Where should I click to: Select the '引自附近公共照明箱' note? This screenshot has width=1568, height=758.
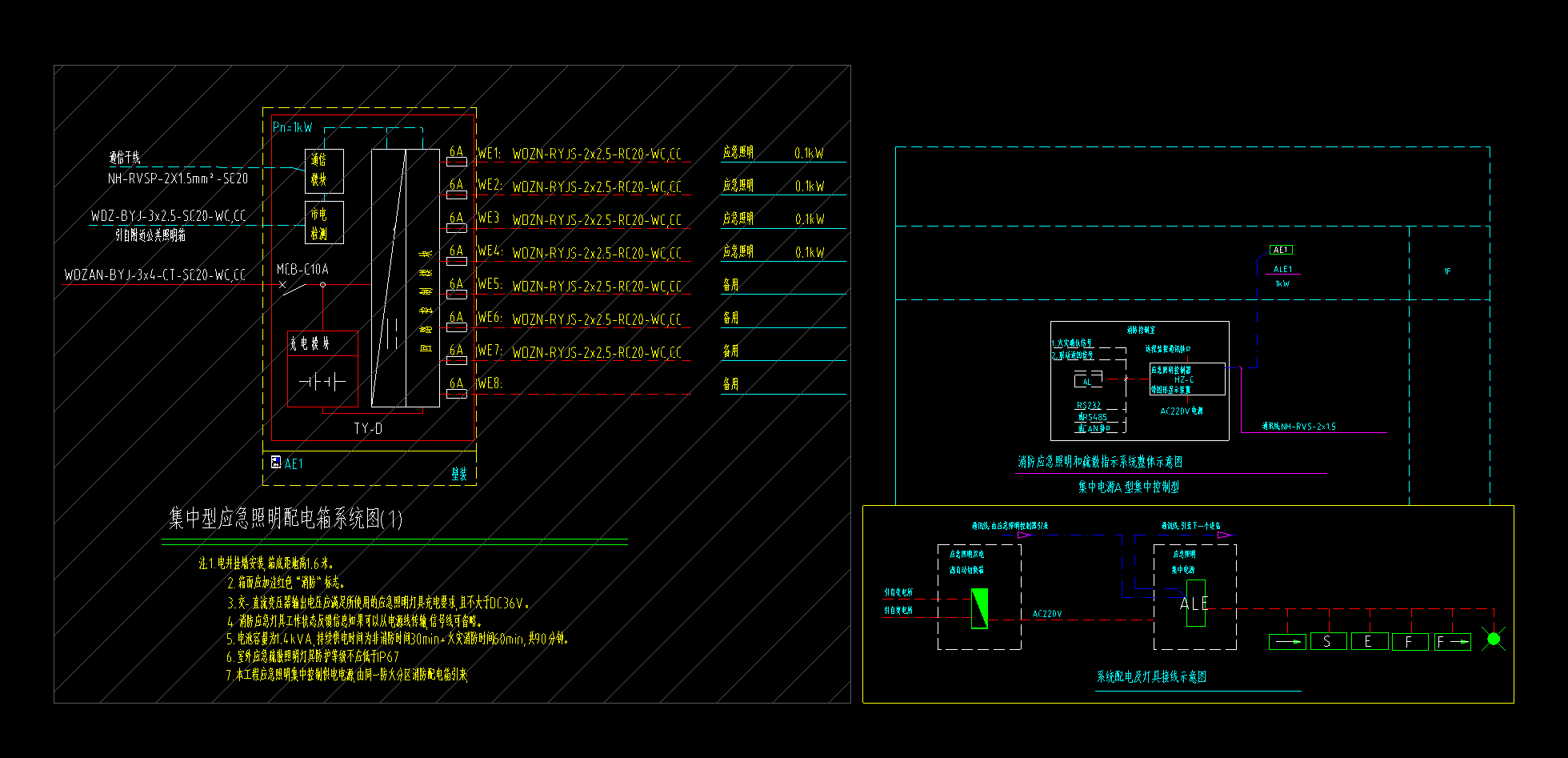pos(150,235)
